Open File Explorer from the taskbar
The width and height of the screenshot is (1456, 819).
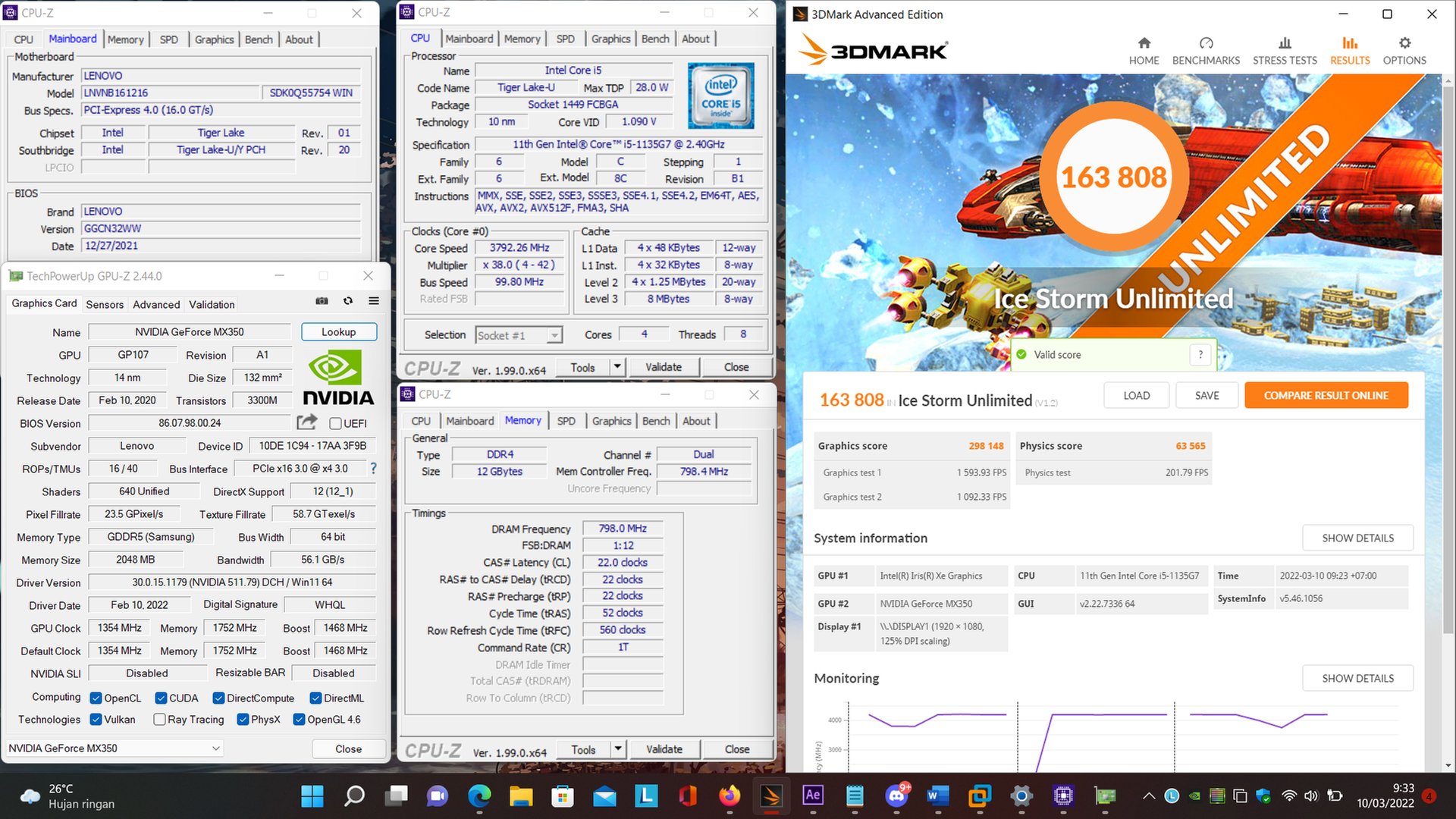pyautogui.click(x=521, y=795)
